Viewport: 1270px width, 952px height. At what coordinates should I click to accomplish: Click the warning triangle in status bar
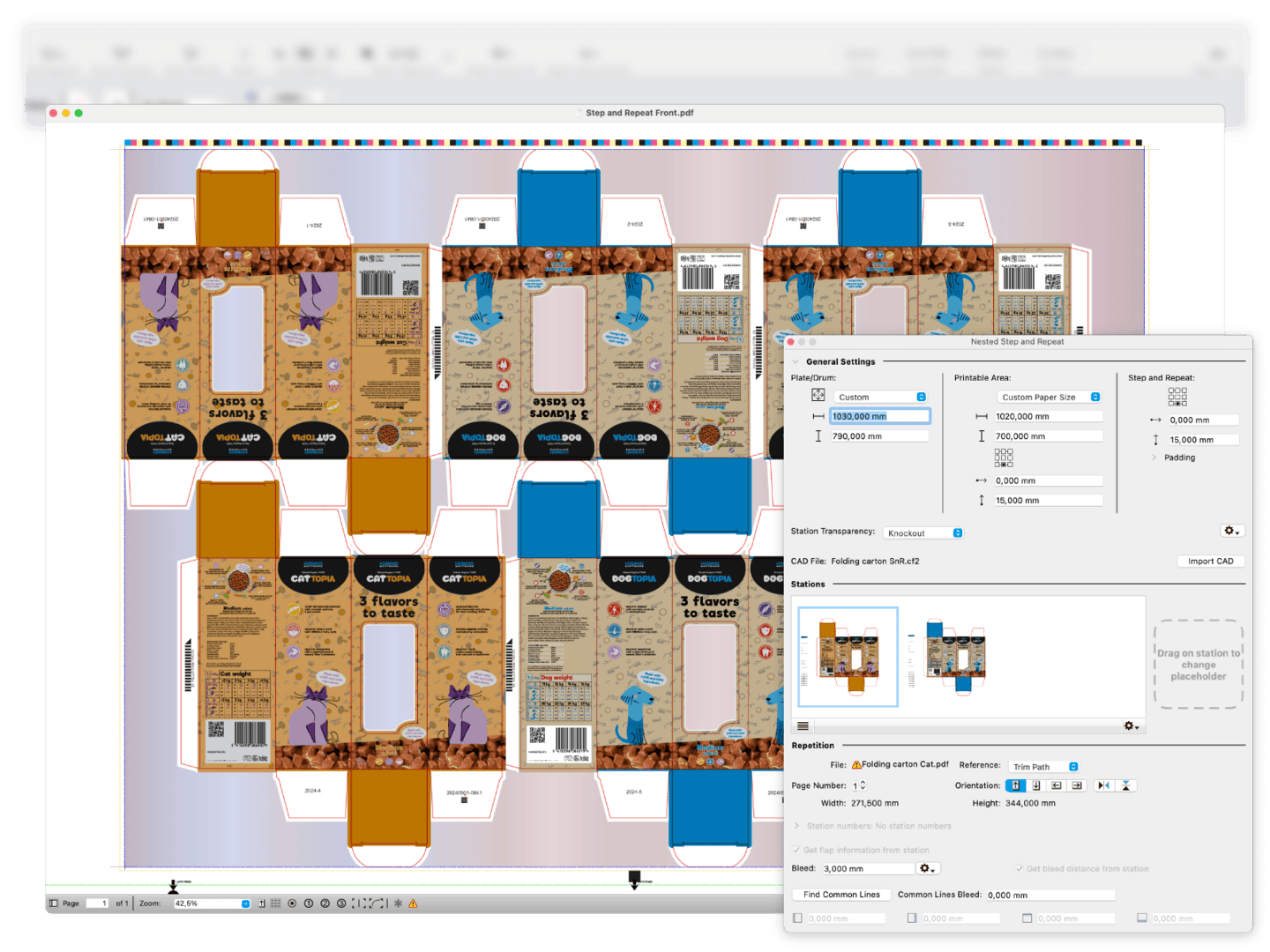coord(413,904)
